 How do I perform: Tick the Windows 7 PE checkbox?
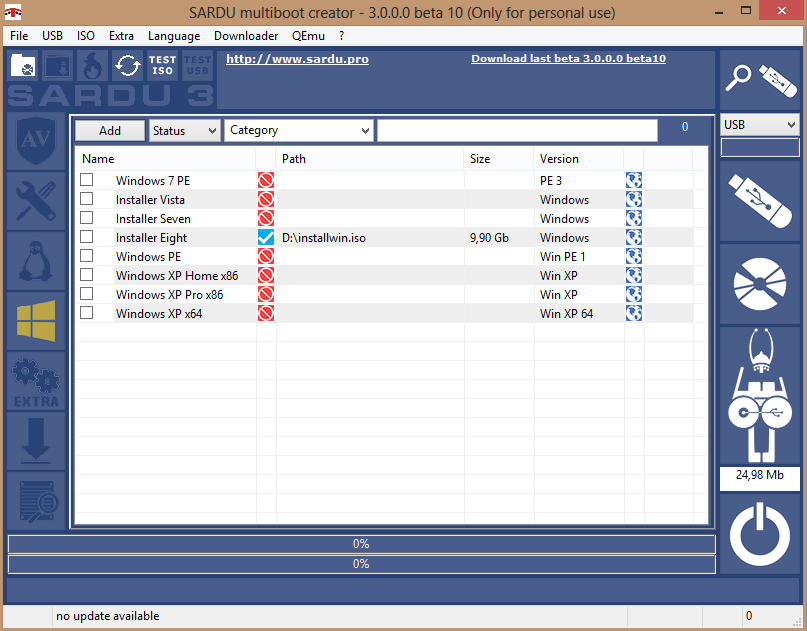click(x=86, y=180)
